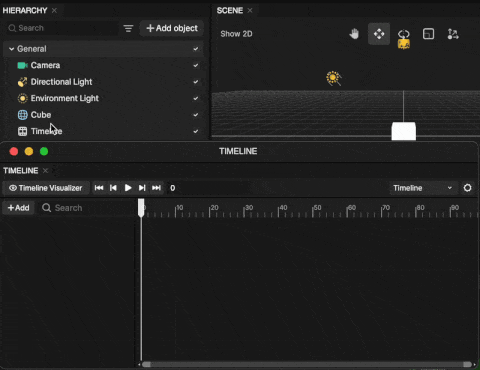Screen dimensions: 480x370
Task: Switch to the Hierarchy tab
Action: [25, 11]
